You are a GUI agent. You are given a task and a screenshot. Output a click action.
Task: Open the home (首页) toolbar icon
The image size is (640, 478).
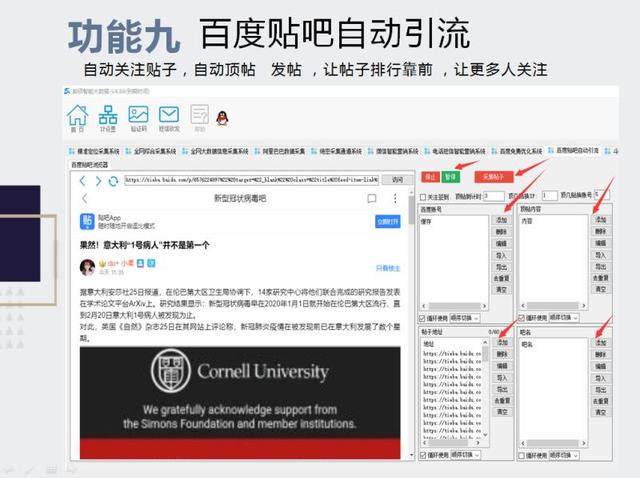[78, 118]
